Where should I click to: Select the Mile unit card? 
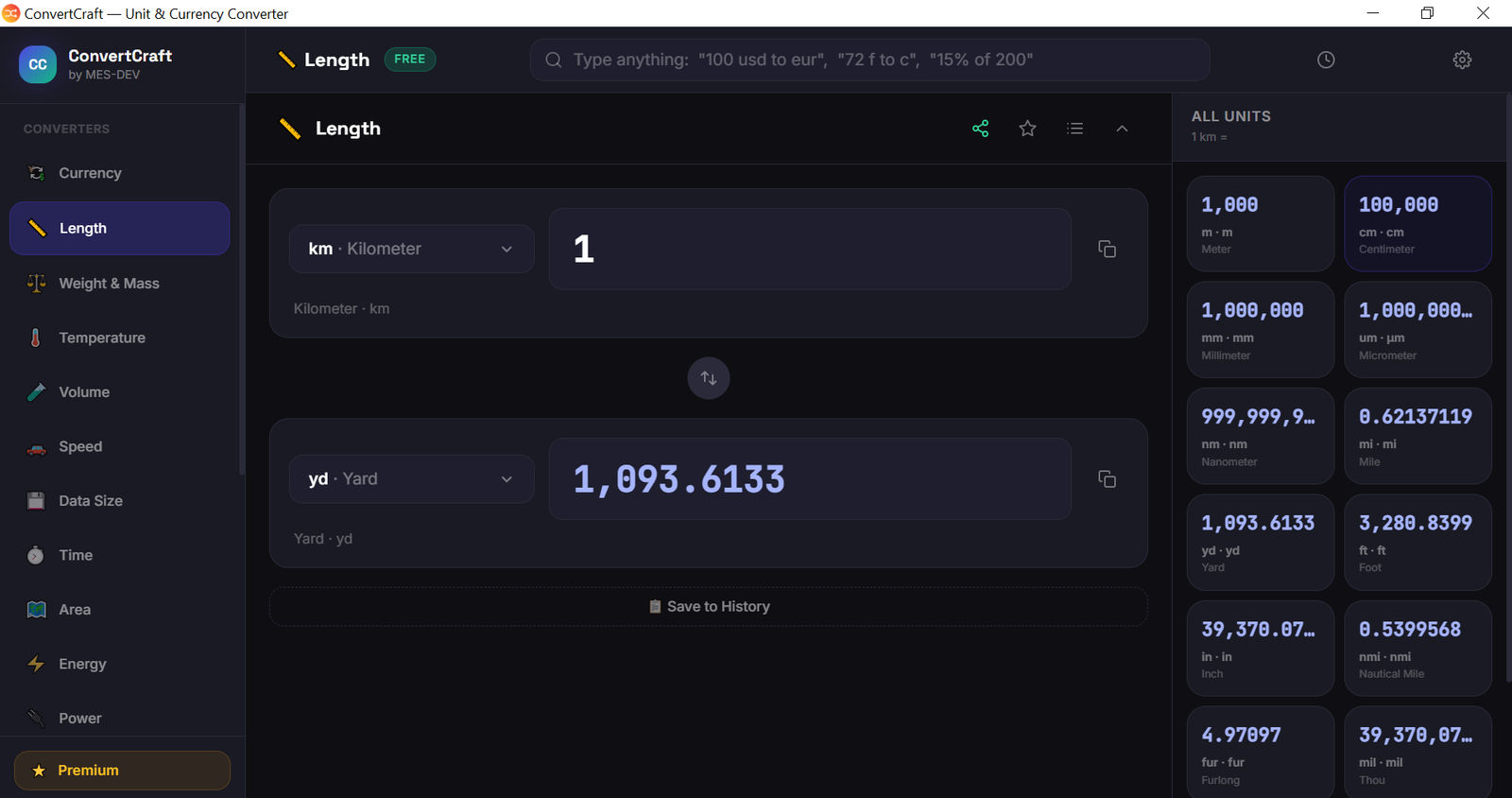coord(1418,436)
